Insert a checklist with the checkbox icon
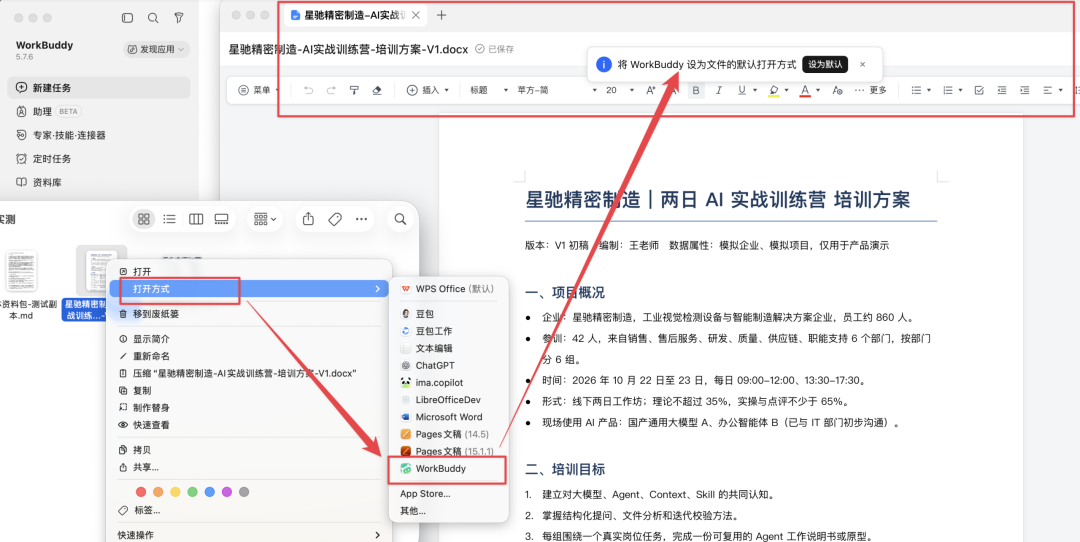The width and height of the screenshot is (1080, 542). (x=979, y=90)
